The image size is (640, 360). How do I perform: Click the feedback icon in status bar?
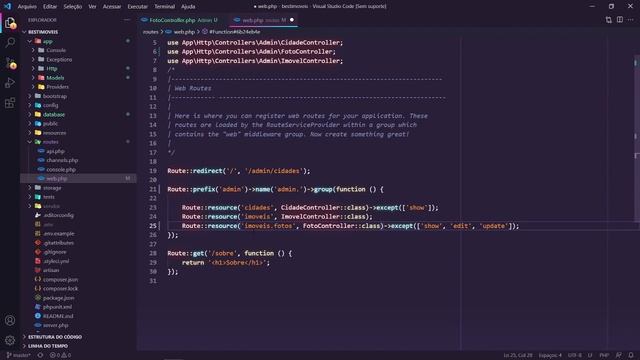(x=619, y=355)
